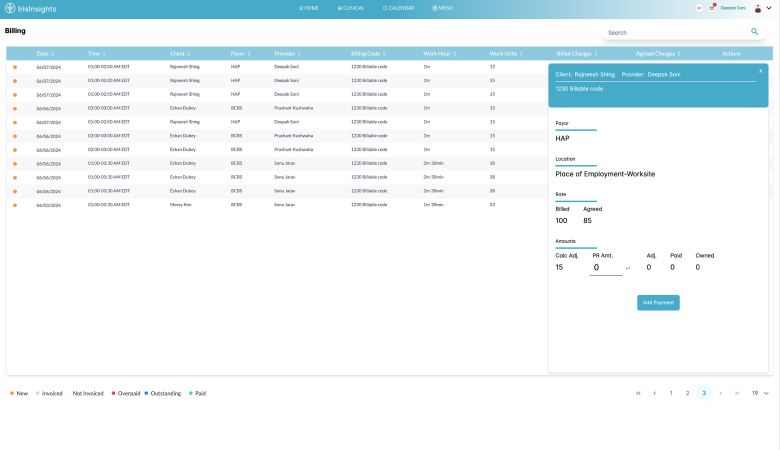Image resolution: width=780 pixels, height=450 pixels.
Task: Close the billing detail panel
Action: click(x=760, y=71)
